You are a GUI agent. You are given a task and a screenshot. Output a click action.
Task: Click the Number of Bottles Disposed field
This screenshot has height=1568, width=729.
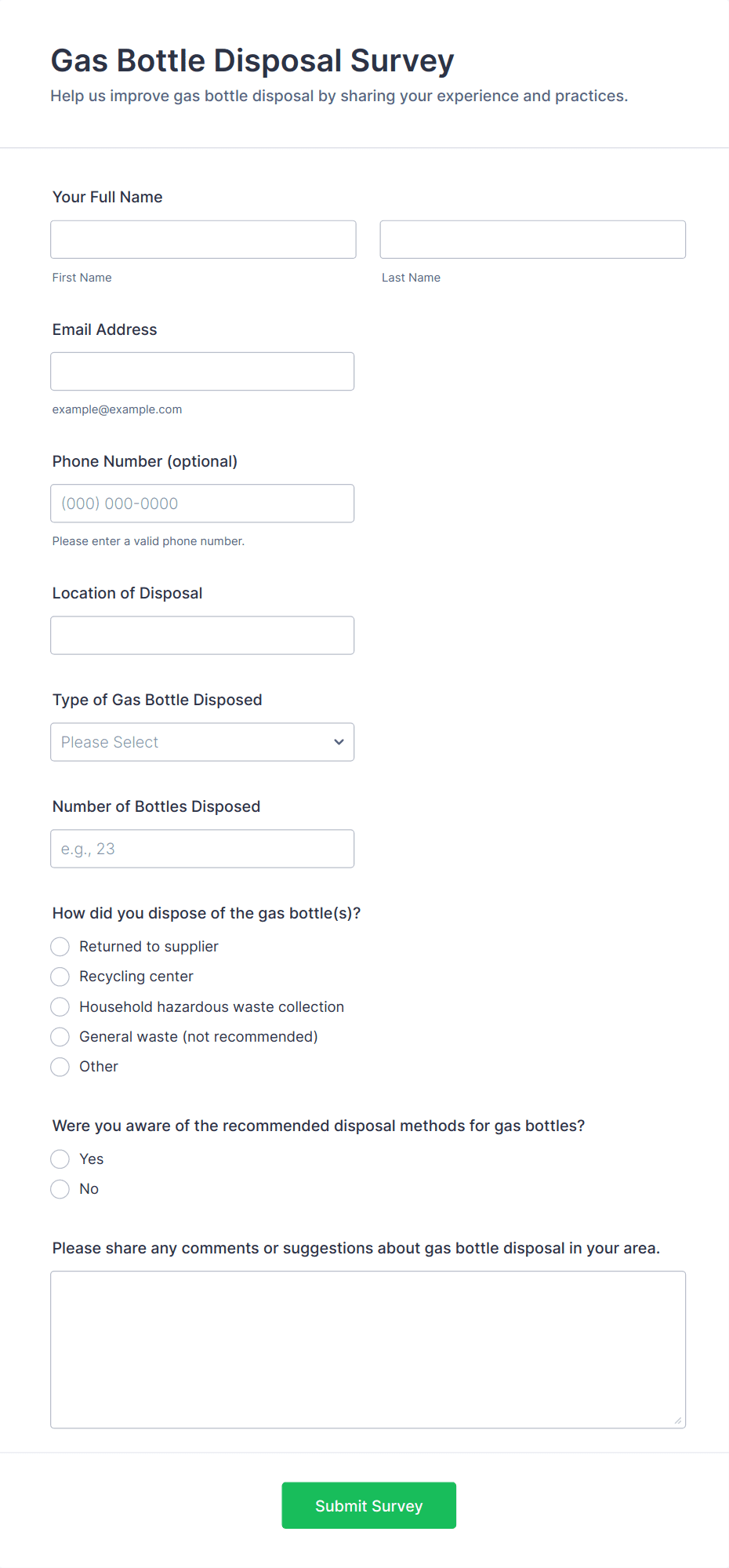point(202,849)
